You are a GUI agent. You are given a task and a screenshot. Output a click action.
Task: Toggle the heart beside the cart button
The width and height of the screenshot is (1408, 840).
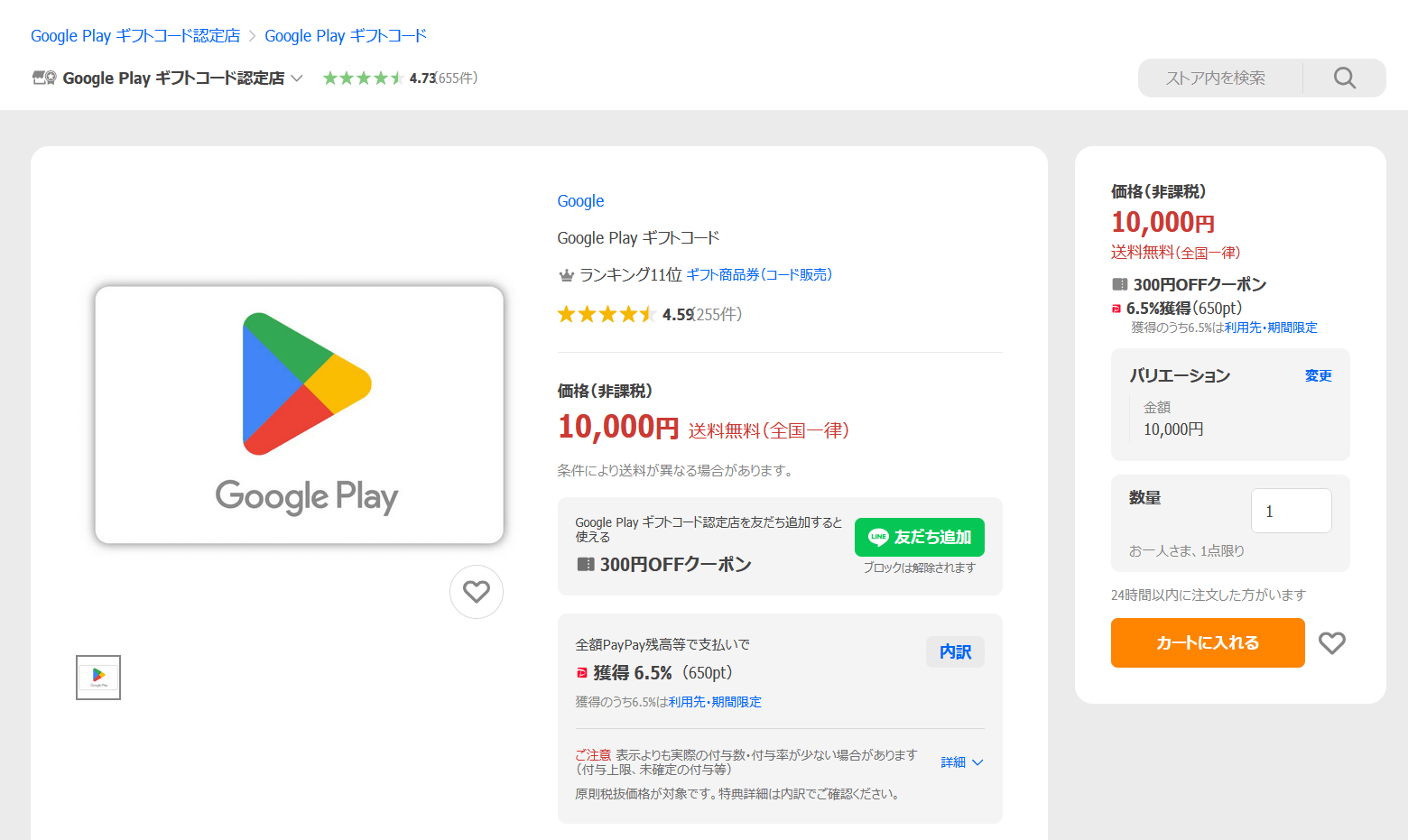click(x=1332, y=643)
